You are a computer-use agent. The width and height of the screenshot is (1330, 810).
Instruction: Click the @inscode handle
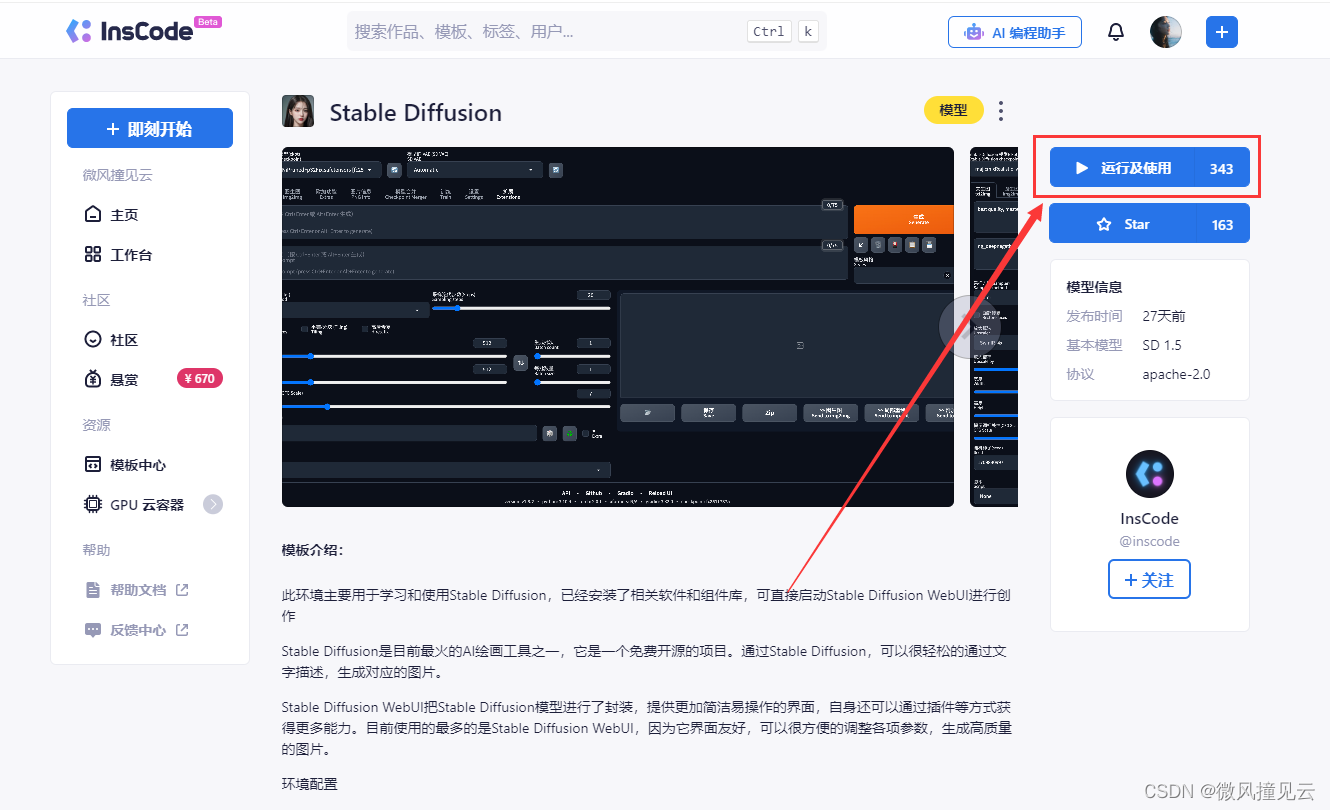(1149, 541)
